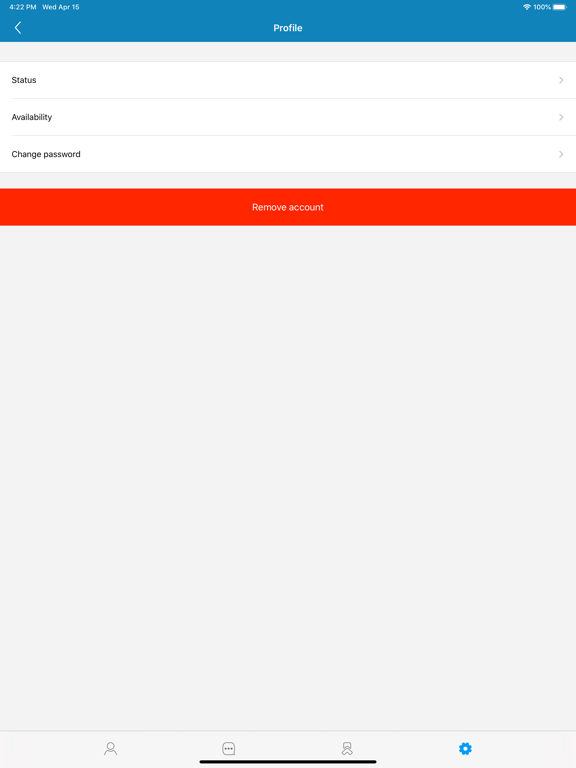Viewport: 576px width, 768px height.
Task: Open the ribbon badge tab icon
Action: (x=347, y=748)
